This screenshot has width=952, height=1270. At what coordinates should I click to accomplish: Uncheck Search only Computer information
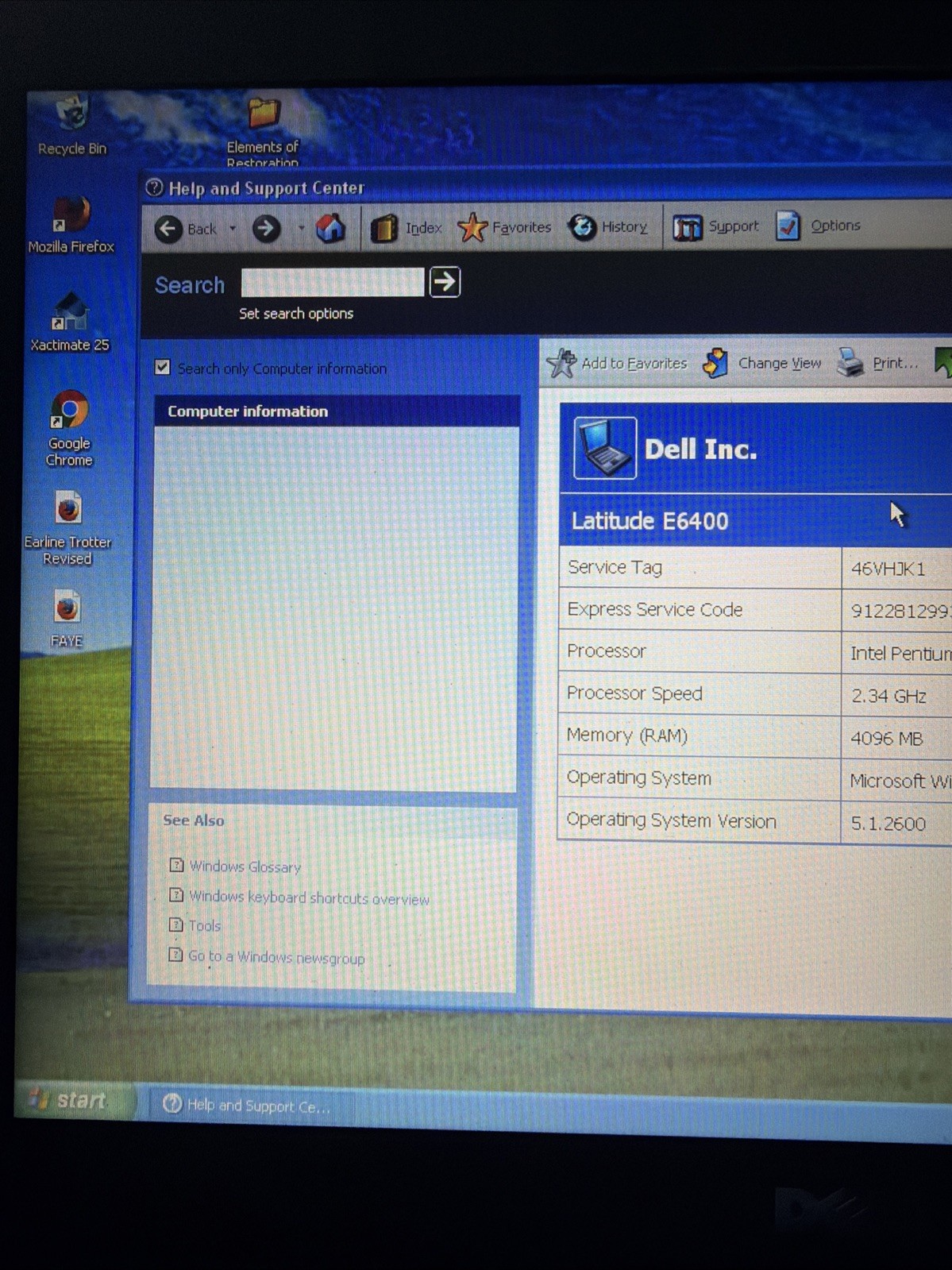point(163,367)
